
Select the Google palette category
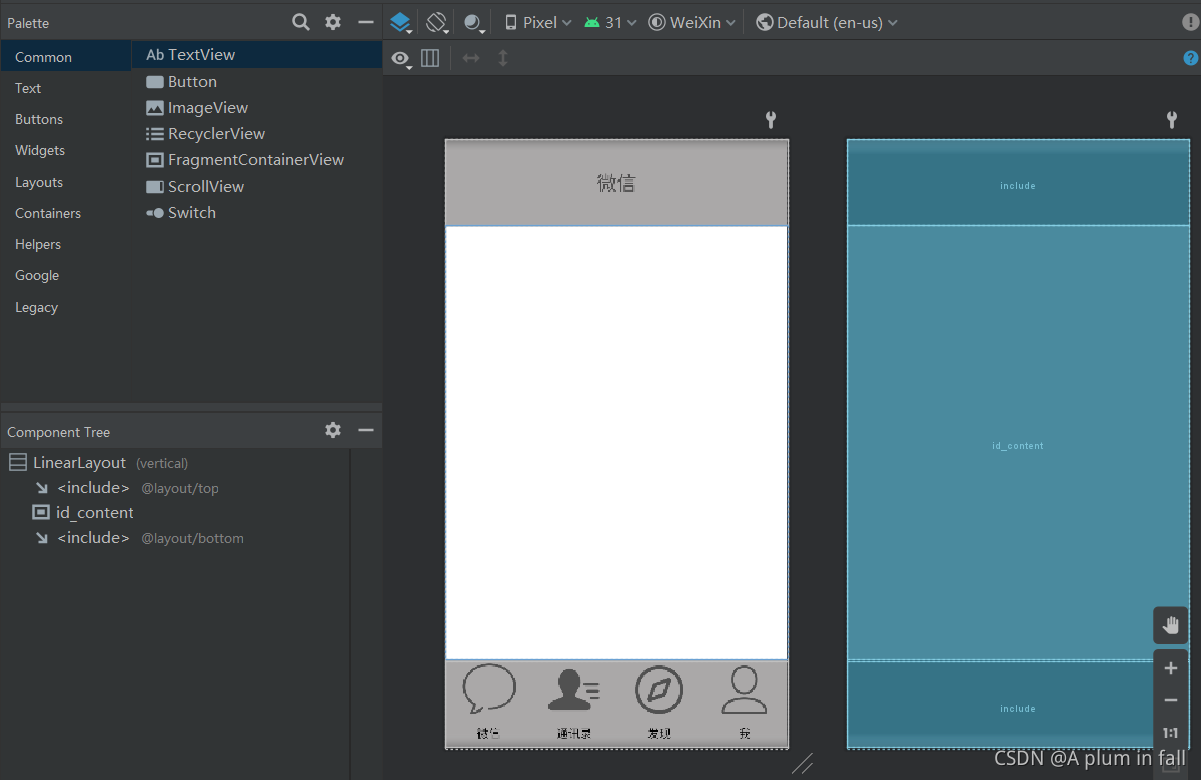[66, 275]
